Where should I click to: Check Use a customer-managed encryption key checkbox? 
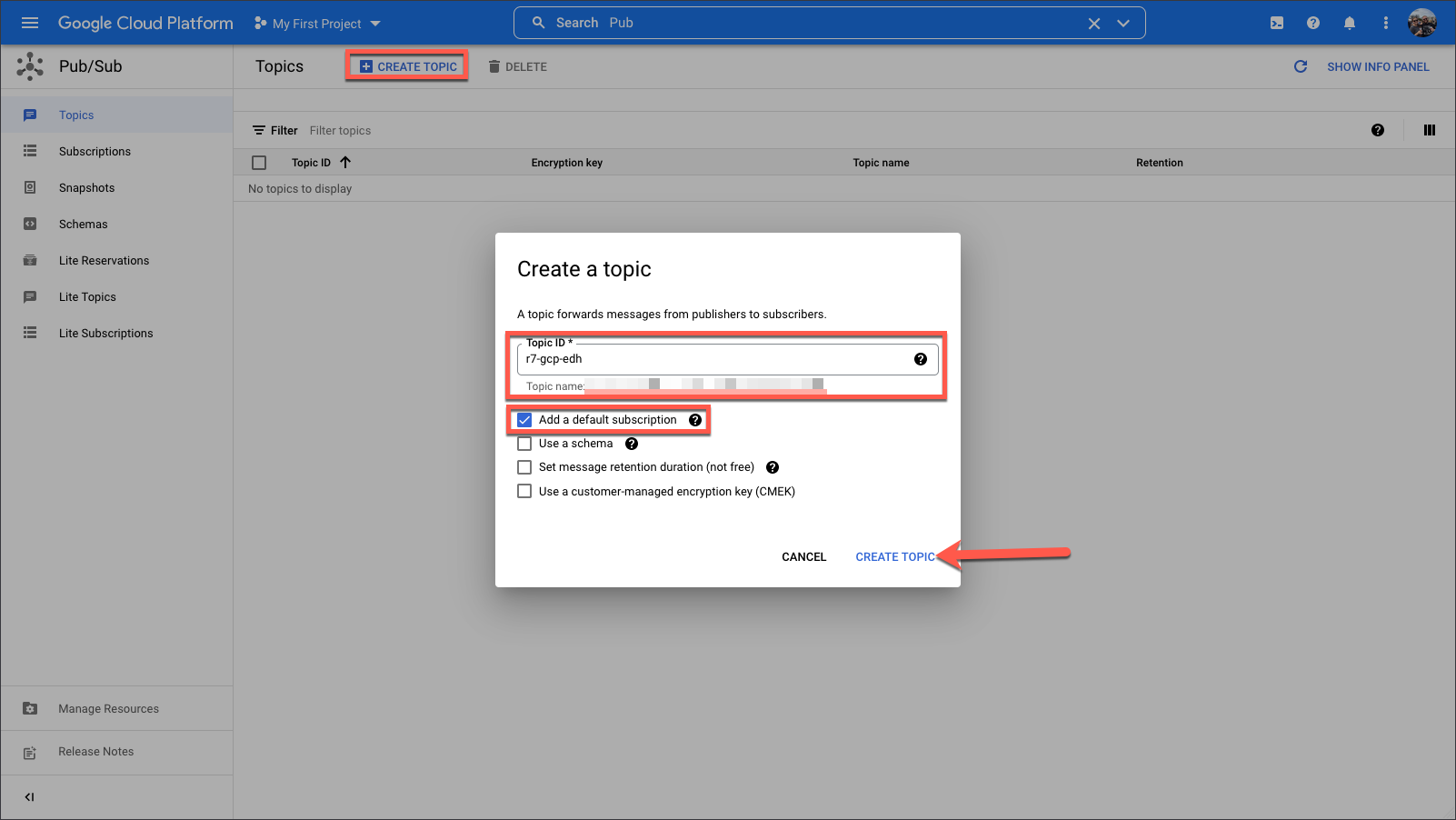click(x=524, y=491)
